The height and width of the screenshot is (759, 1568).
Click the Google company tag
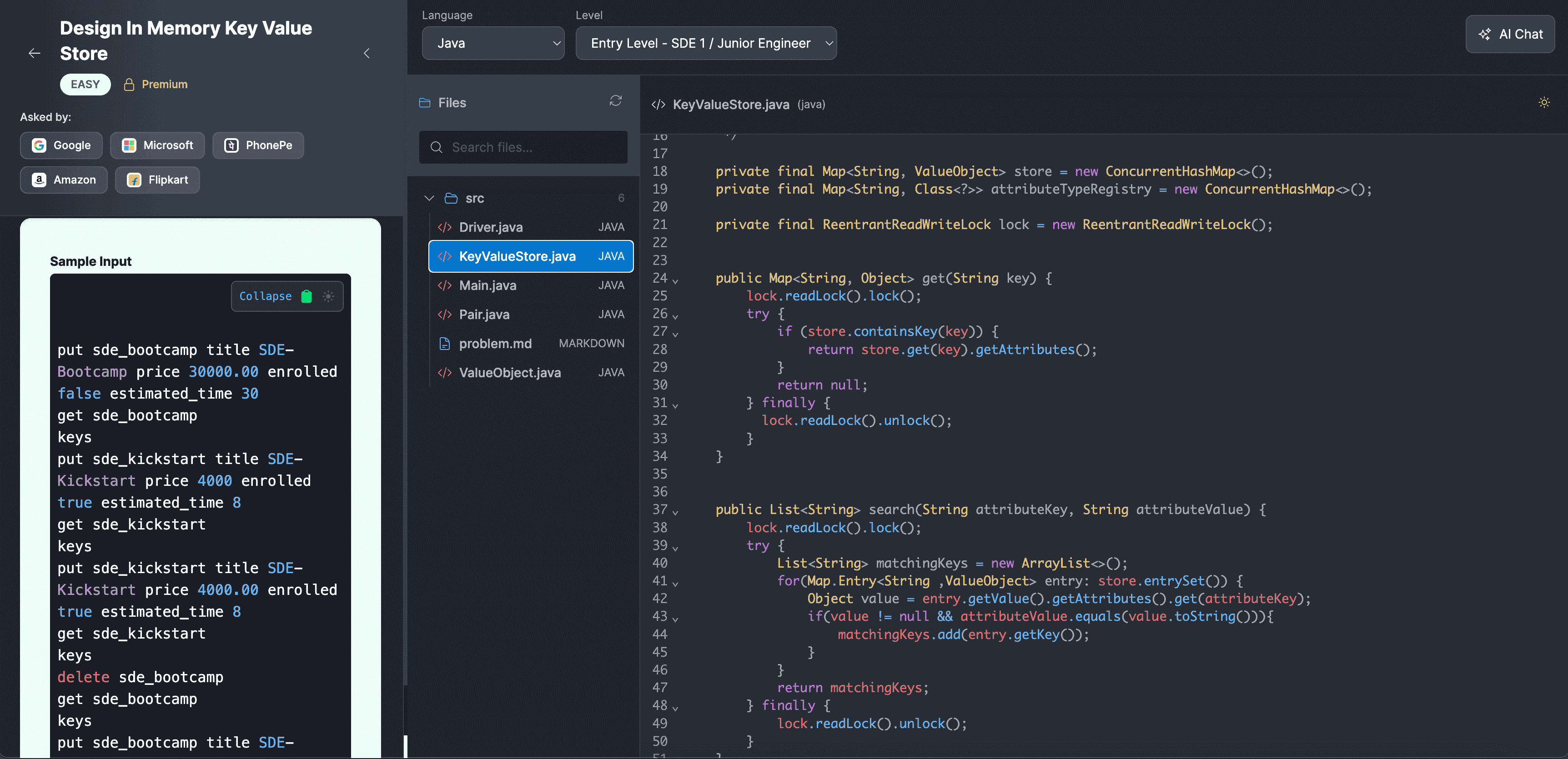61,145
